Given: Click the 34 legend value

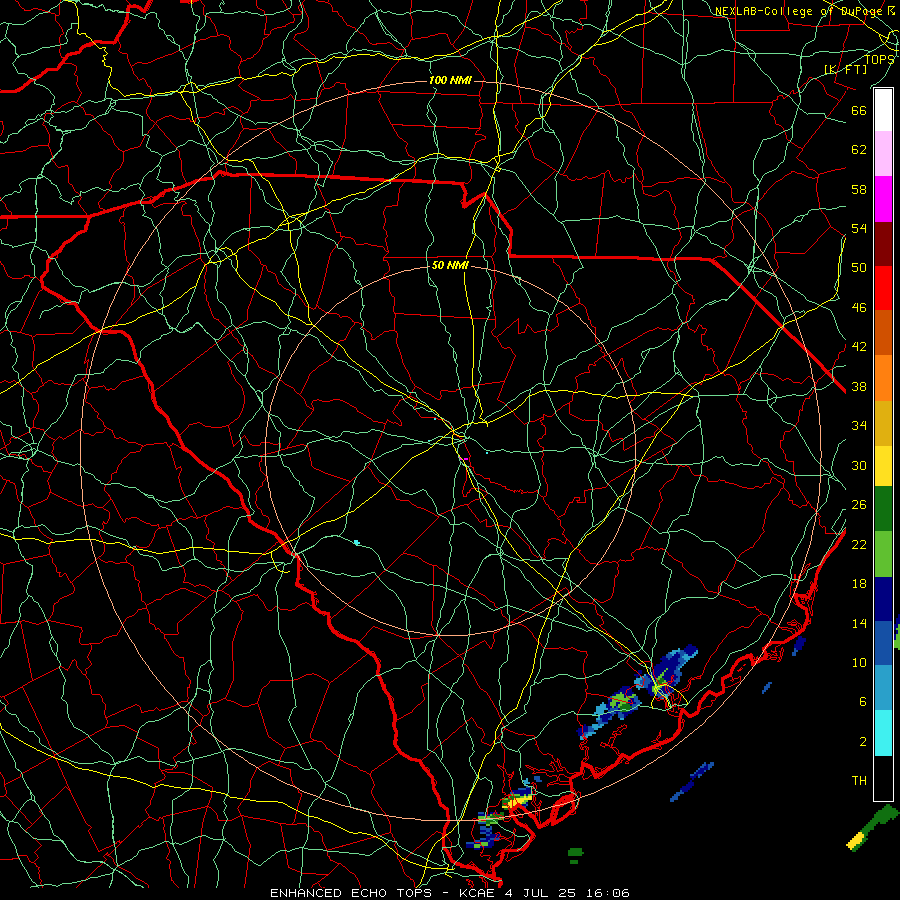Looking at the screenshot, I should click(859, 425).
